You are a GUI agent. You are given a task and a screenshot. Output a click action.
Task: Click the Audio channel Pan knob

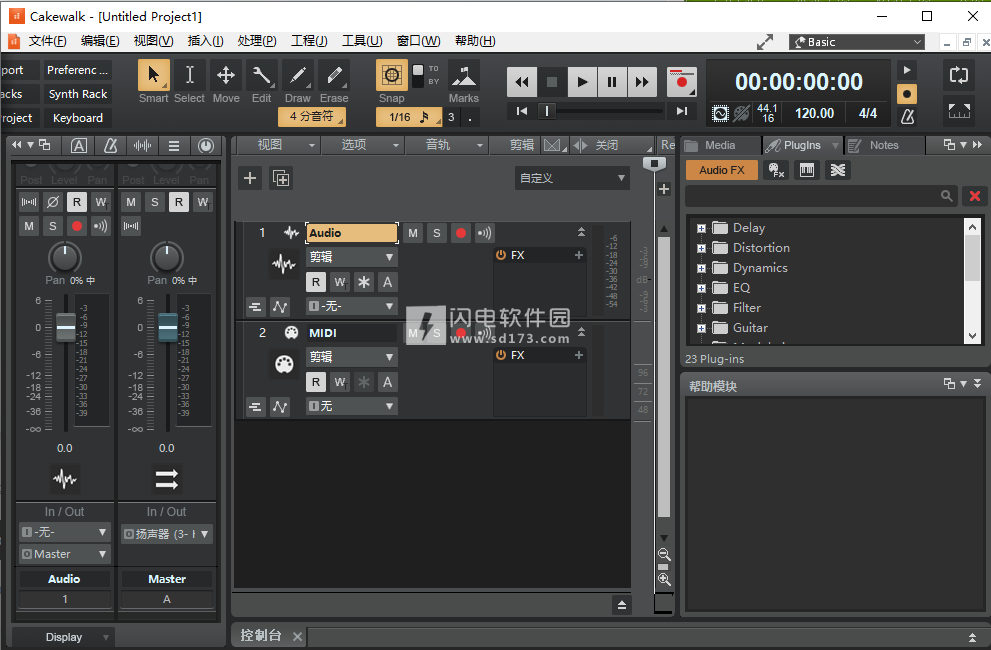pos(64,257)
